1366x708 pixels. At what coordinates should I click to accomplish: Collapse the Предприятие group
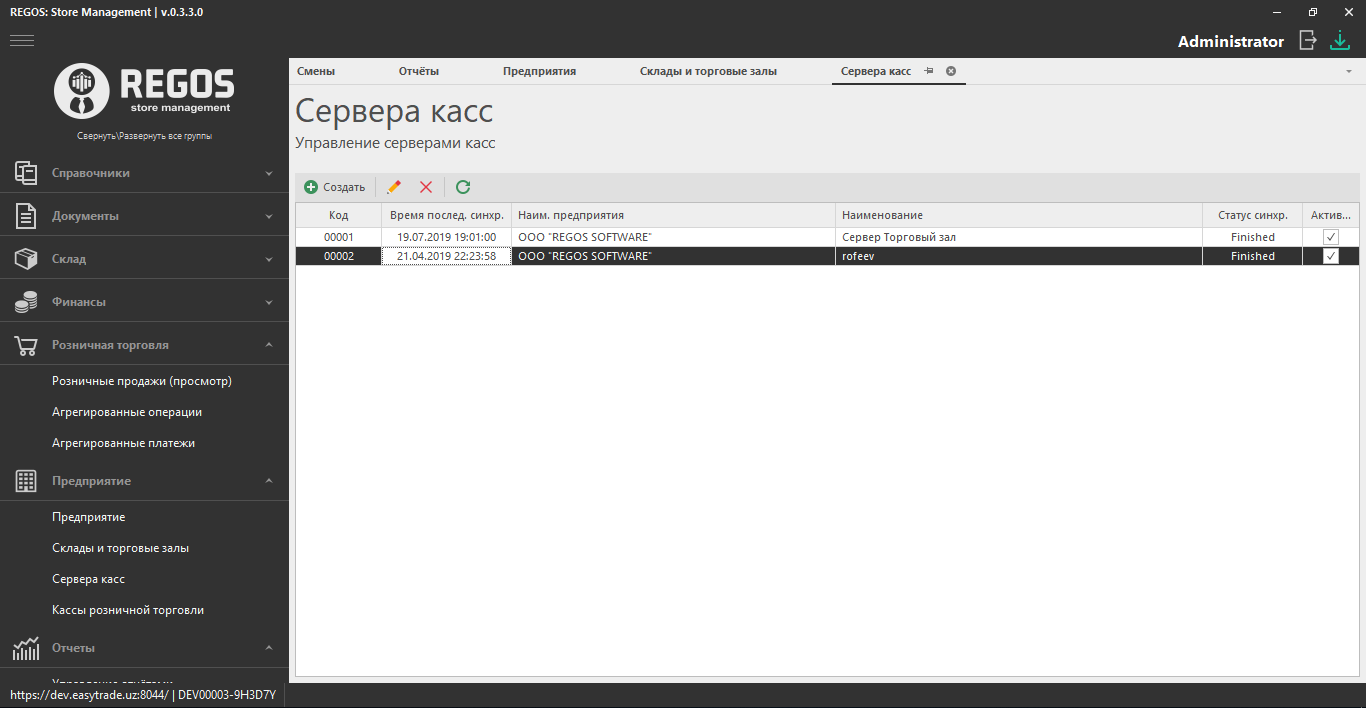[269, 481]
